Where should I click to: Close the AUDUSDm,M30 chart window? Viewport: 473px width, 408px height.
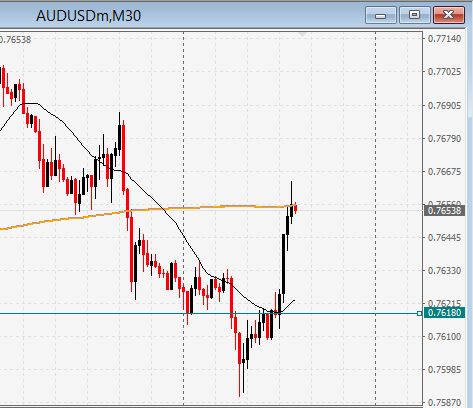coord(449,15)
